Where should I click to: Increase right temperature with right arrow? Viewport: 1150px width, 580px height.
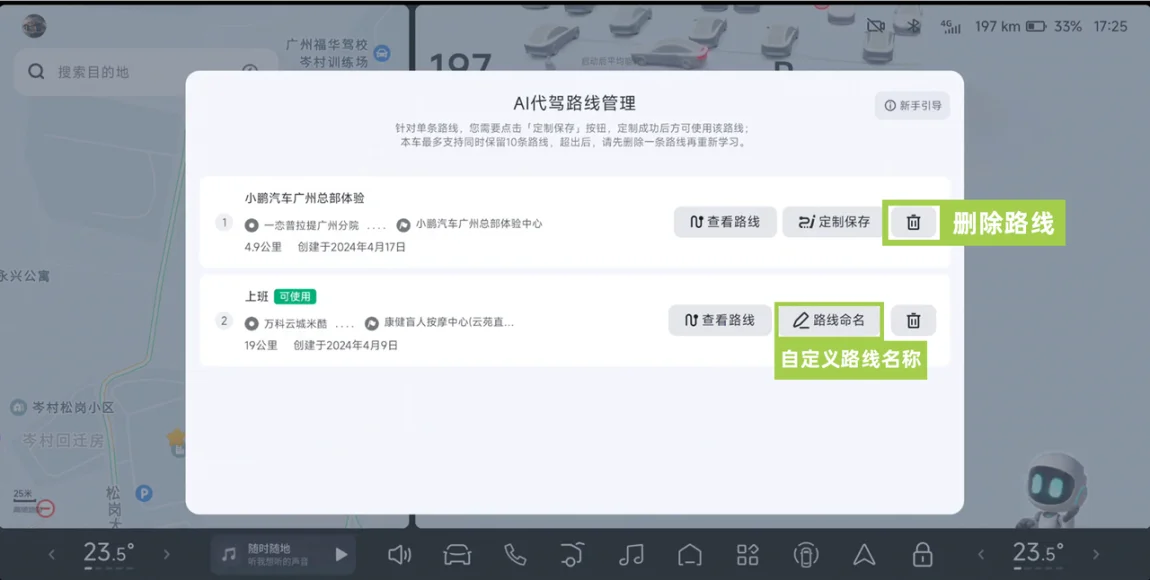click(x=1096, y=555)
